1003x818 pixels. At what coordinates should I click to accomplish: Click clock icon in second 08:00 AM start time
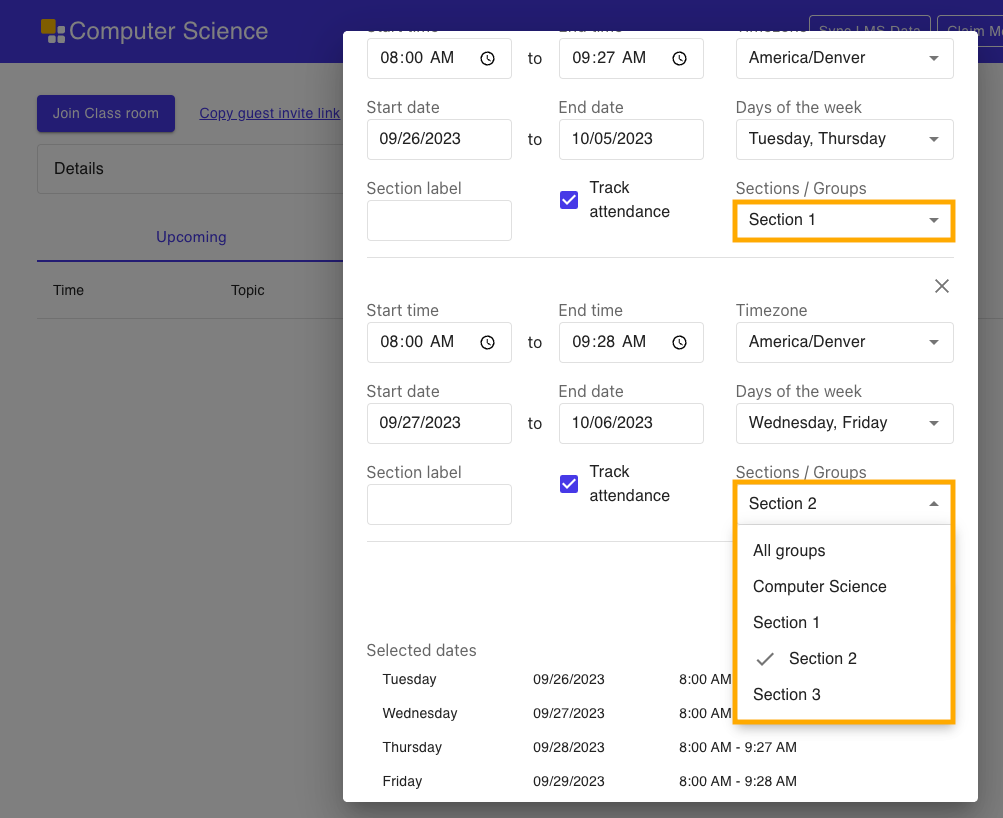(x=487, y=343)
